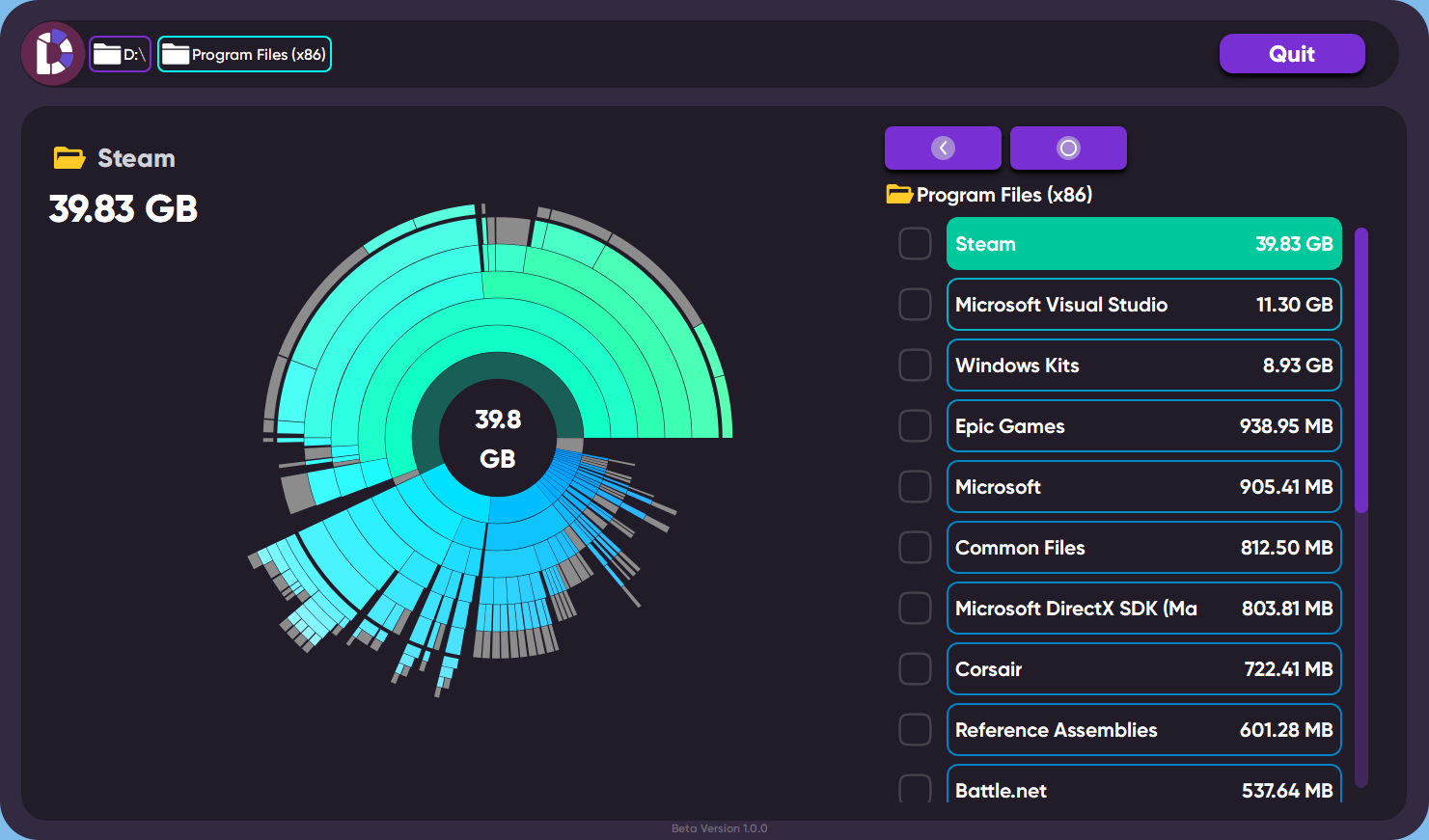Check the Steam checkbox
This screenshot has height=840, width=1429.
point(915,244)
